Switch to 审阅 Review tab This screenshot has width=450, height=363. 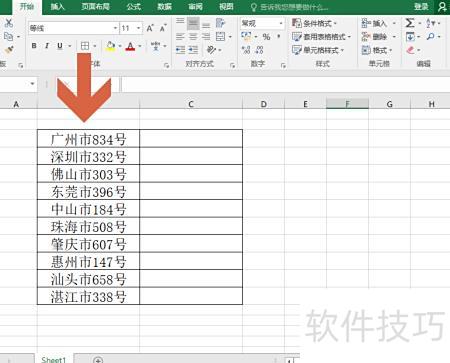pos(195,7)
